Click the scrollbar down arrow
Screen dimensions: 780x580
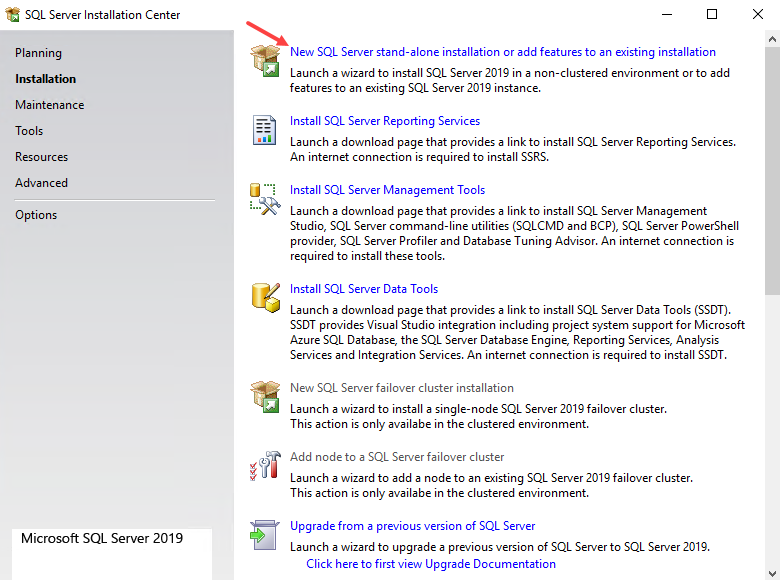(x=772, y=573)
